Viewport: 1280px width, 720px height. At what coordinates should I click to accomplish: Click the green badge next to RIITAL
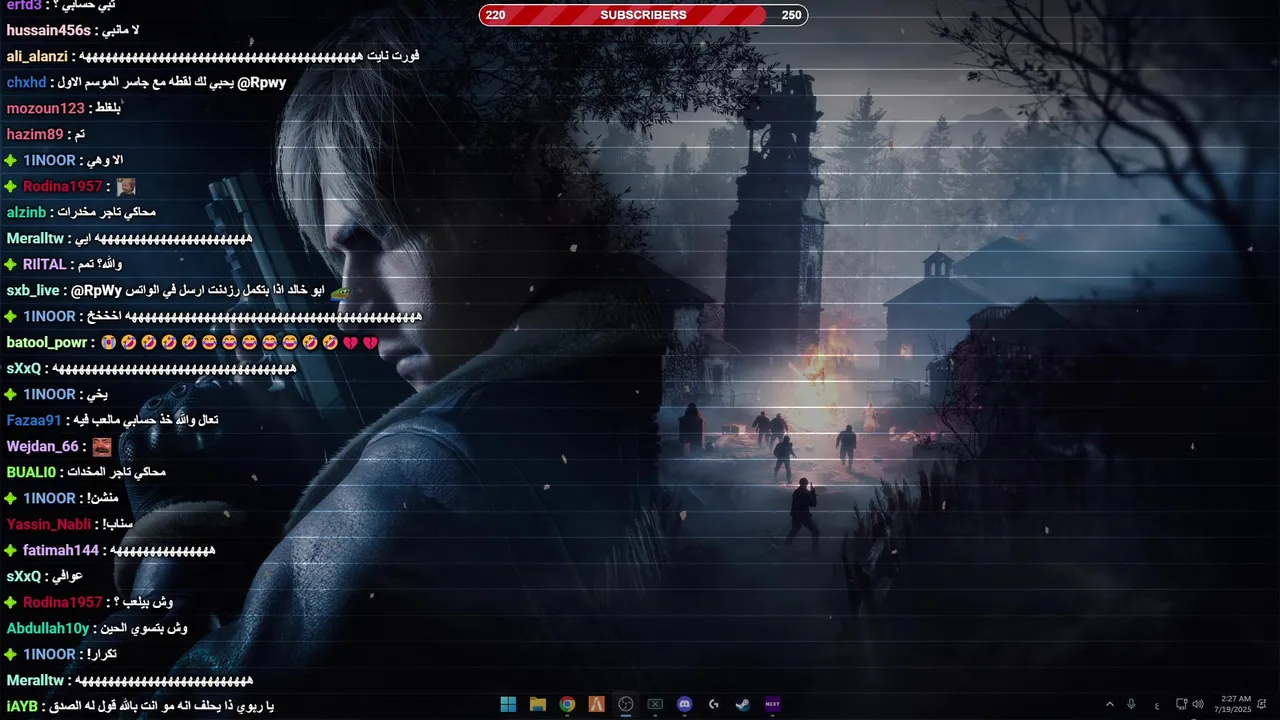(x=11, y=265)
